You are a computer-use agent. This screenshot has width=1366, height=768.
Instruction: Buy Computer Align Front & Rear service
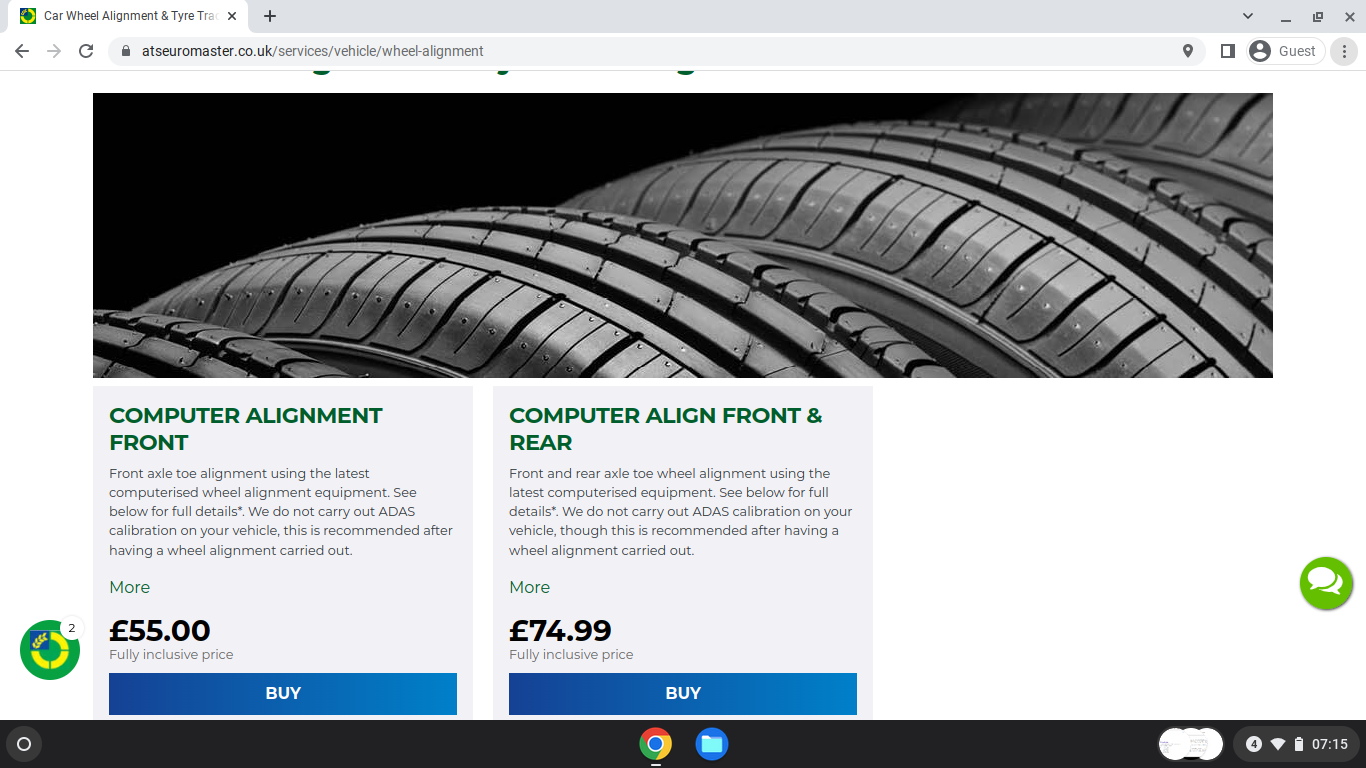683,694
